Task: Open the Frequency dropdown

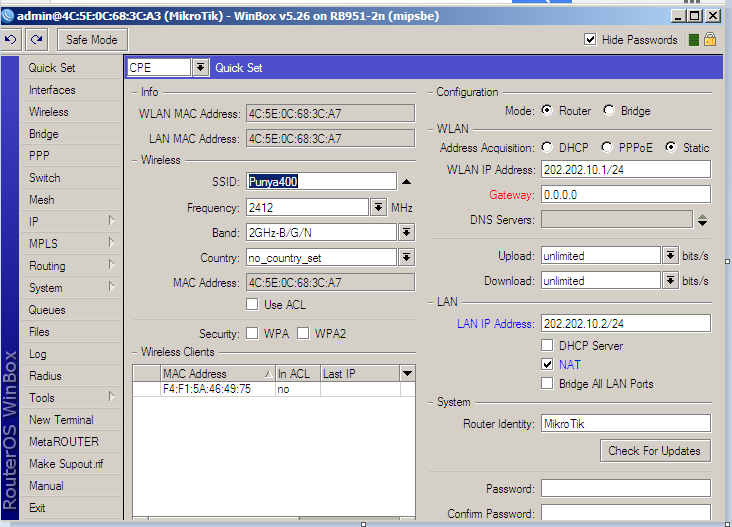Action: coord(378,207)
